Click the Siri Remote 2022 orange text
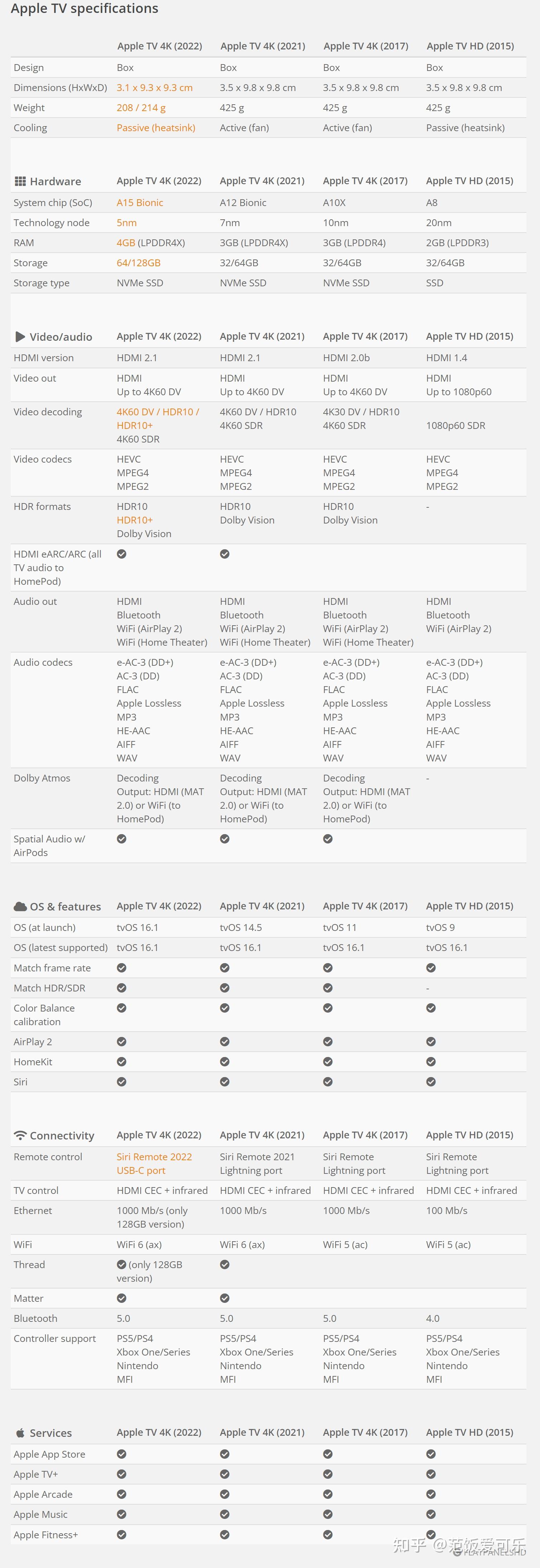Screen dimensions: 540x1568 pyautogui.click(x=154, y=1157)
